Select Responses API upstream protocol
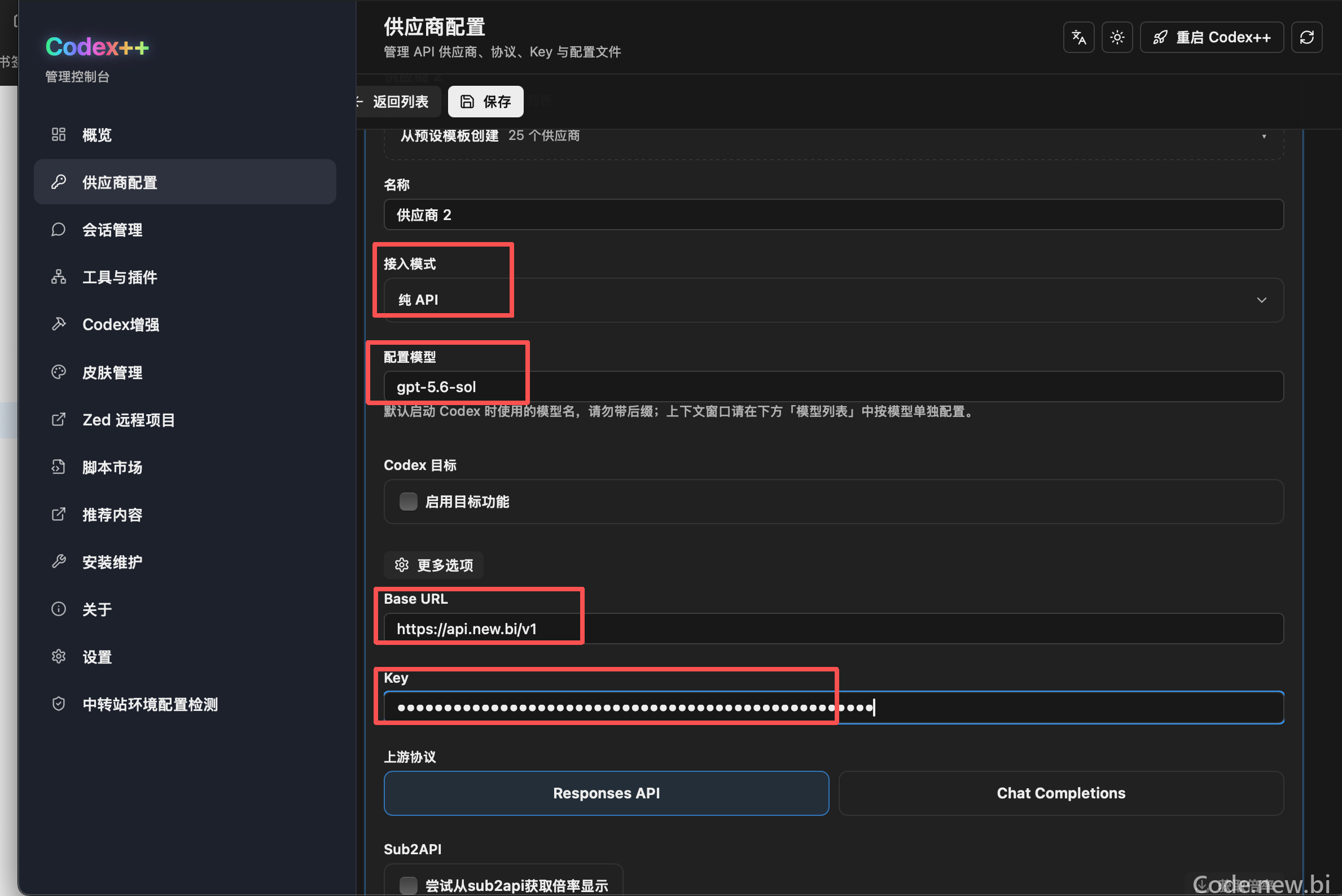The height and width of the screenshot is (896, 1342). click(607, 793)
